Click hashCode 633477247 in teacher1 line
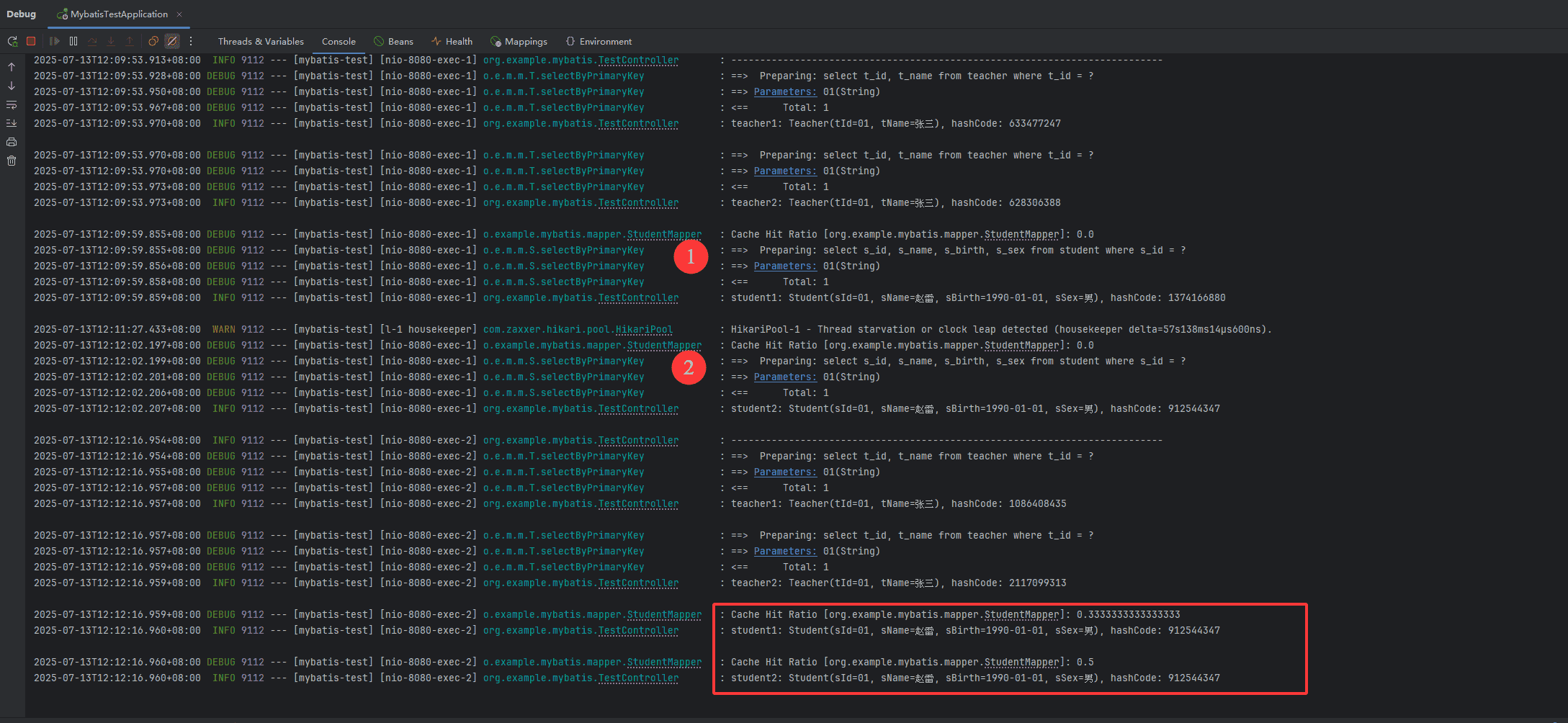1568x723 pixels. (x=1034, y=123)
